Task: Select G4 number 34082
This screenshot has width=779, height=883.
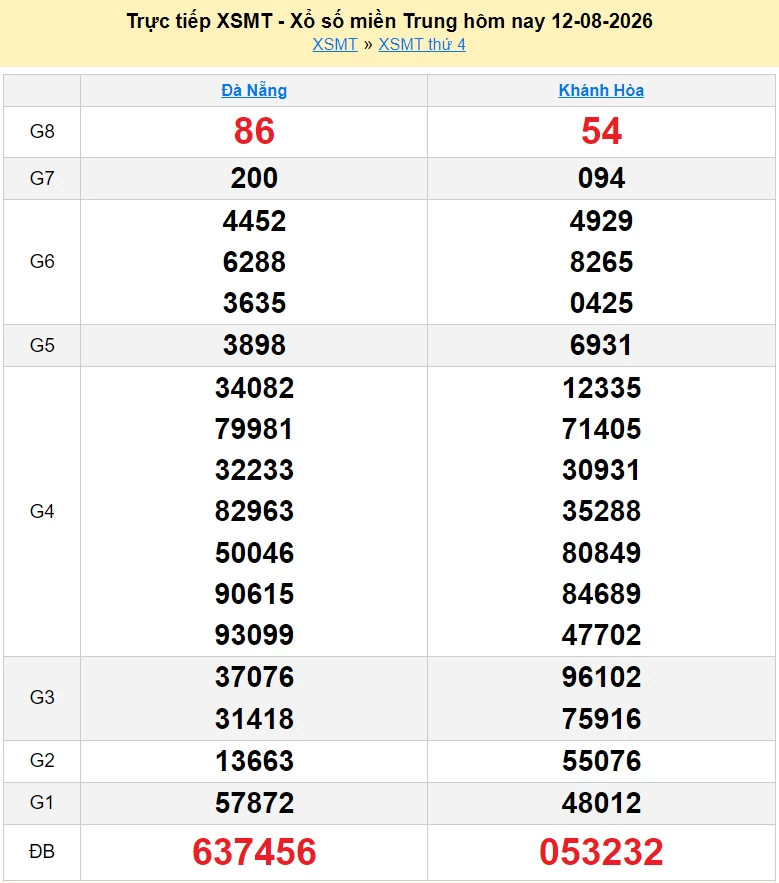Action: [254, 388]
